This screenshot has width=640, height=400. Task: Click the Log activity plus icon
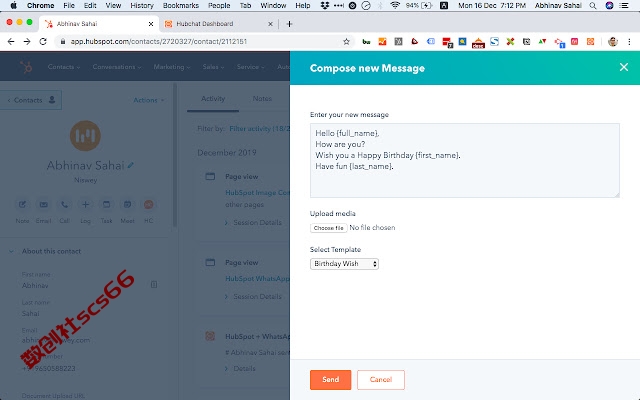click(x=85, y=204)
